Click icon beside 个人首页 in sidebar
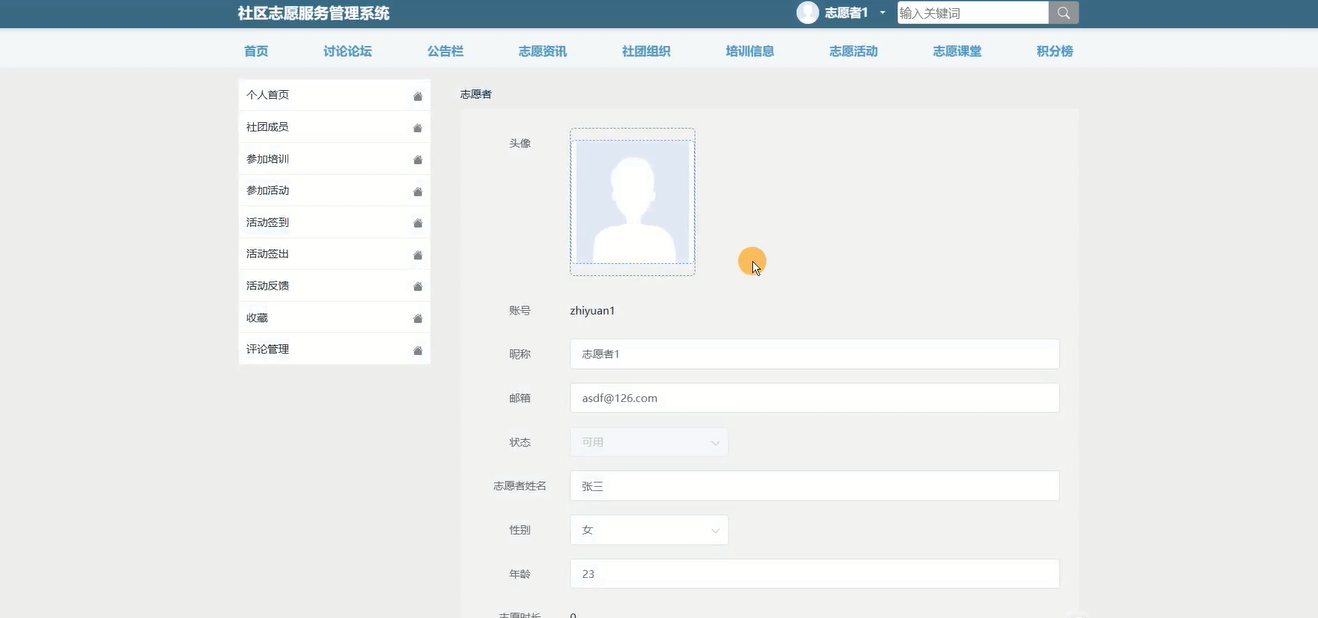Viewport: 1318px width, 618px height. pyautogui.click(x=418, y=96)
